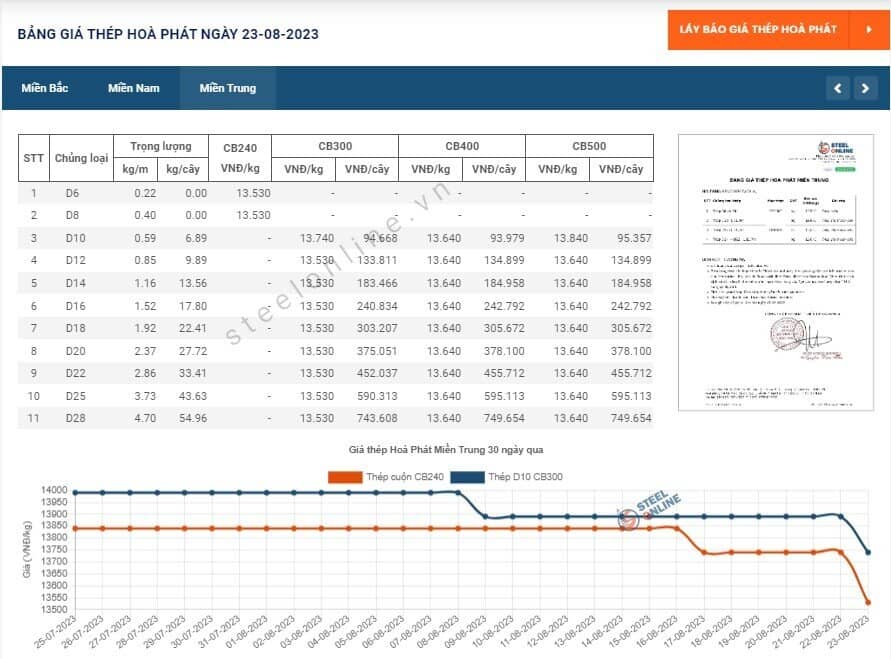Click the 25-07-2023 x-axis date label
891x659 pixels.
(55, 632)
